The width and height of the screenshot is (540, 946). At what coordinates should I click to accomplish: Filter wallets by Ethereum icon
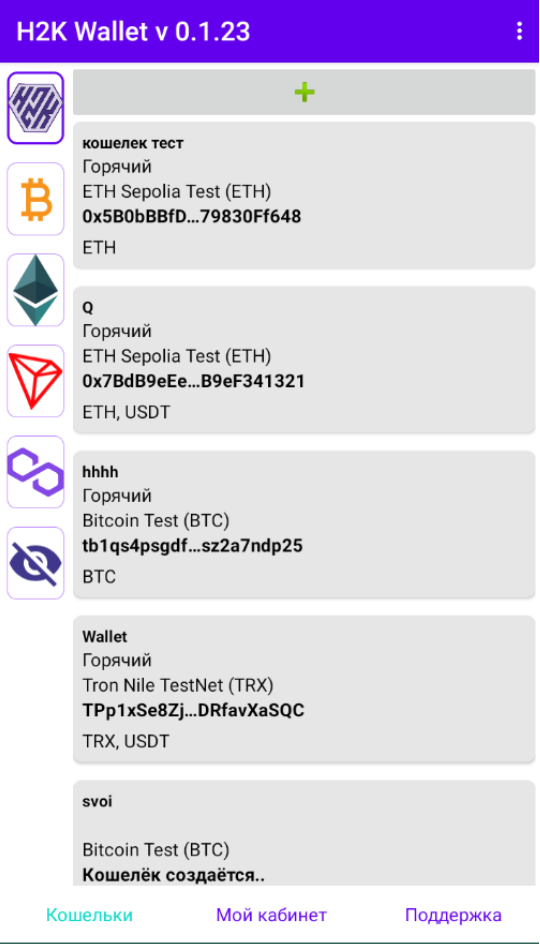click(x=36, y=290)
